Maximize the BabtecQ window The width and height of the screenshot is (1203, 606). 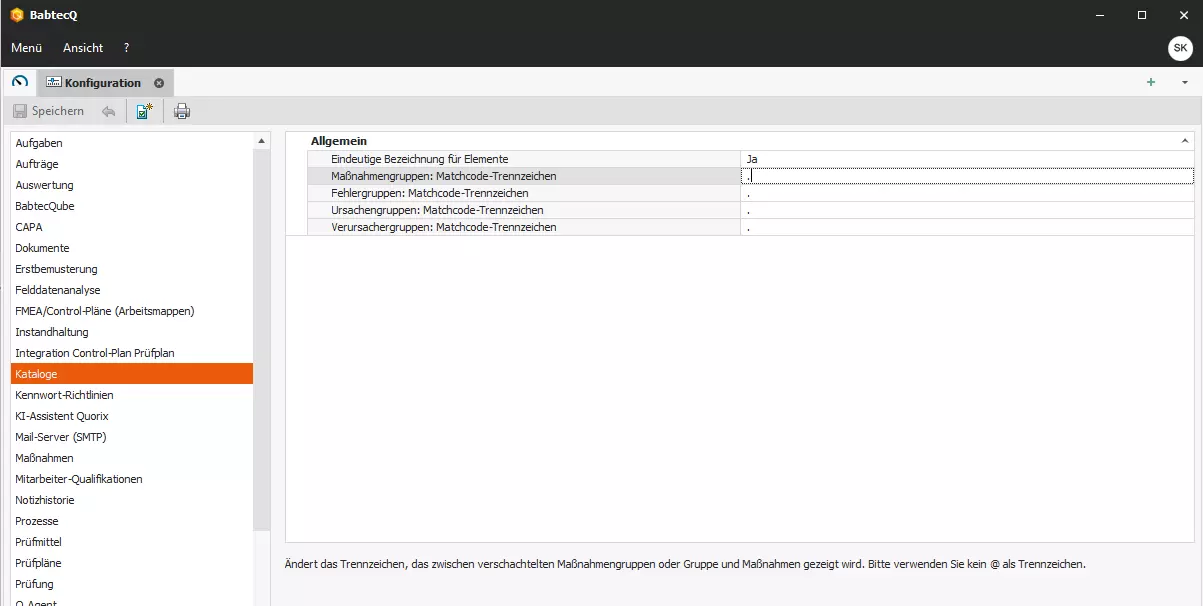click(1142, 15)
